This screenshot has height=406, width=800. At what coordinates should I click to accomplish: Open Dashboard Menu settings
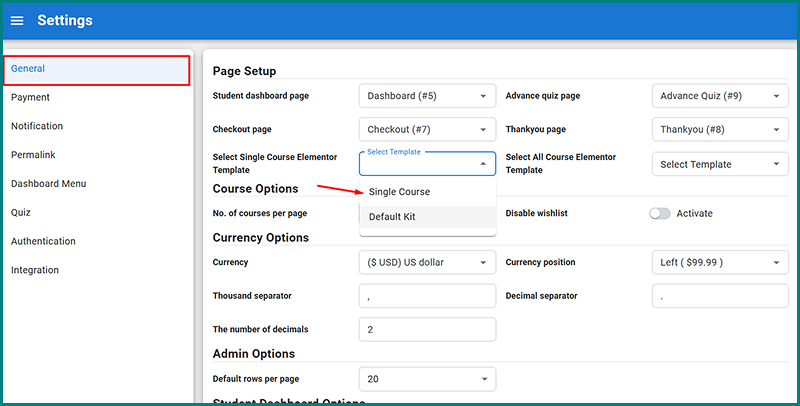[48, 184]
